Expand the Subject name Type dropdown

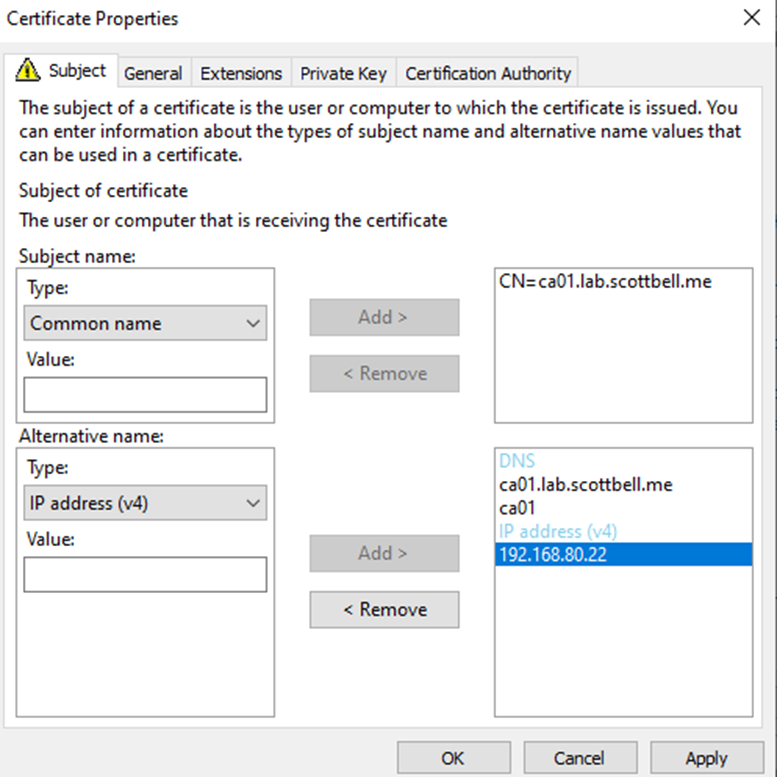click(x=145, y=323)
